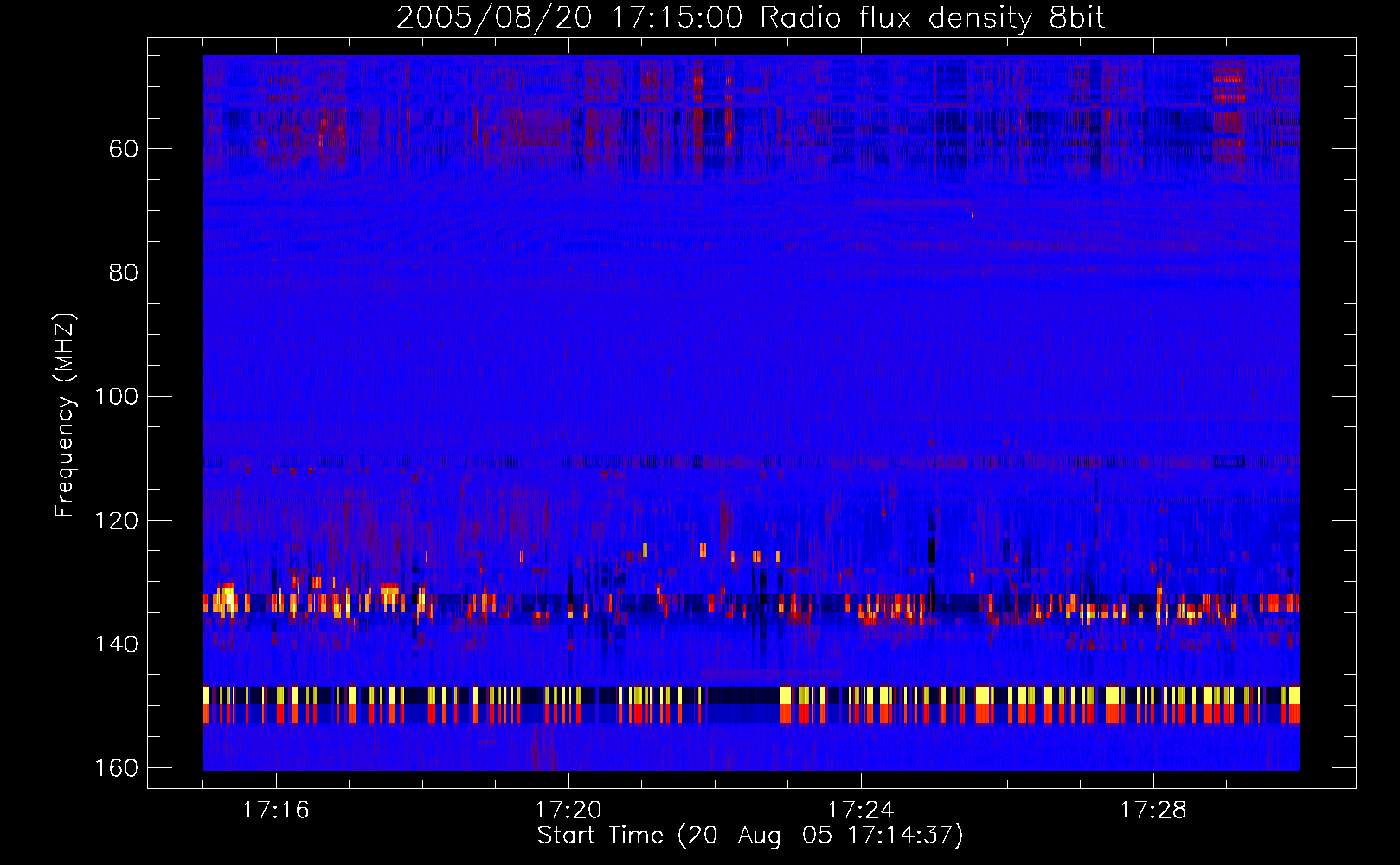Click the 'Start Time (20-Aug-05 17:14:37)' x-axis label
The width and height of the screenshot is (1400, 865).
point(750,836)
